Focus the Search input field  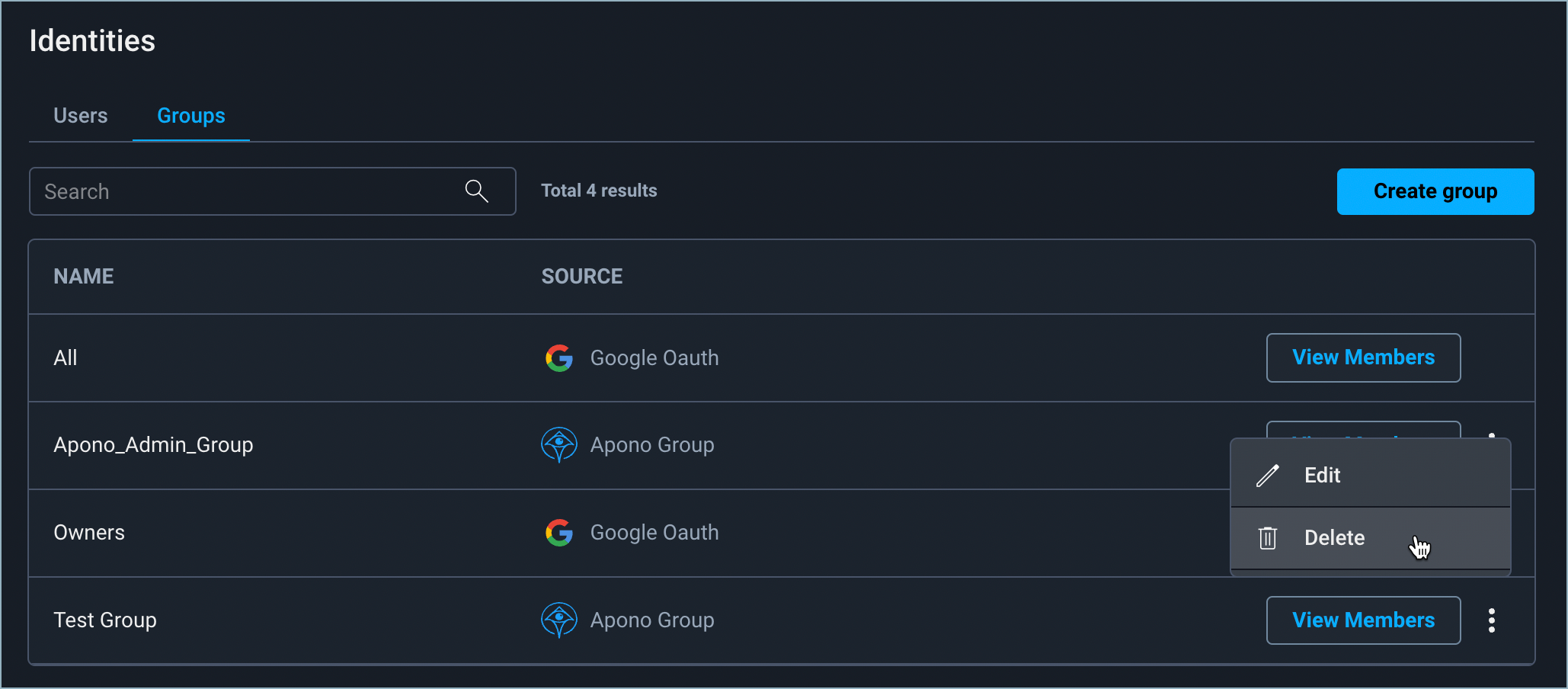coord(244,191)
